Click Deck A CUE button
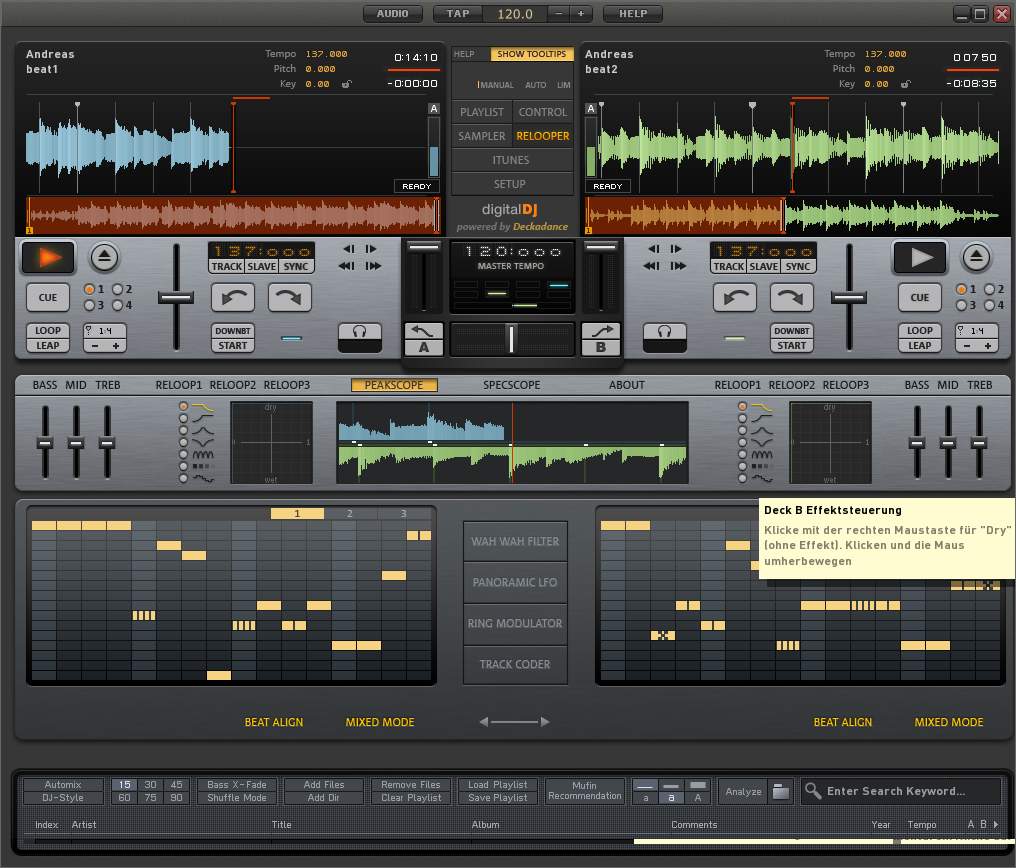The height and width of the screenshot is (868, 1016). pos(48,297)
